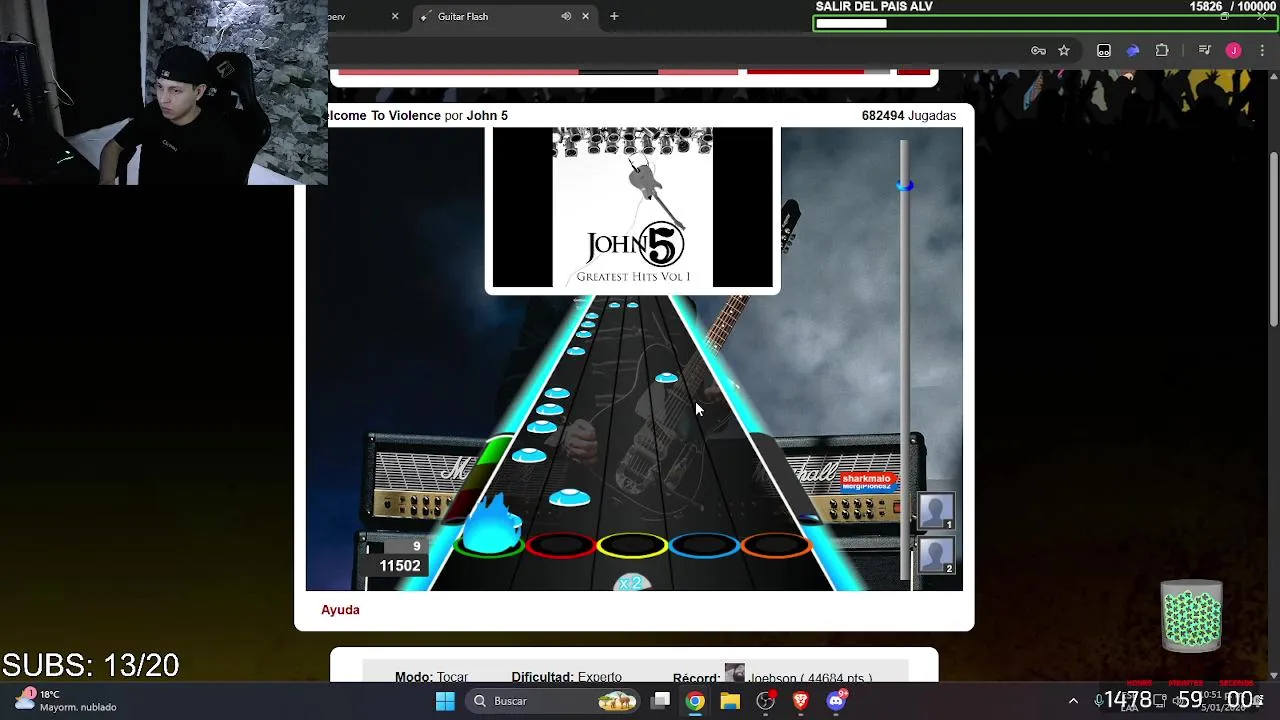Open the Chrome extensions puzzle icon

pos(1162,51)
